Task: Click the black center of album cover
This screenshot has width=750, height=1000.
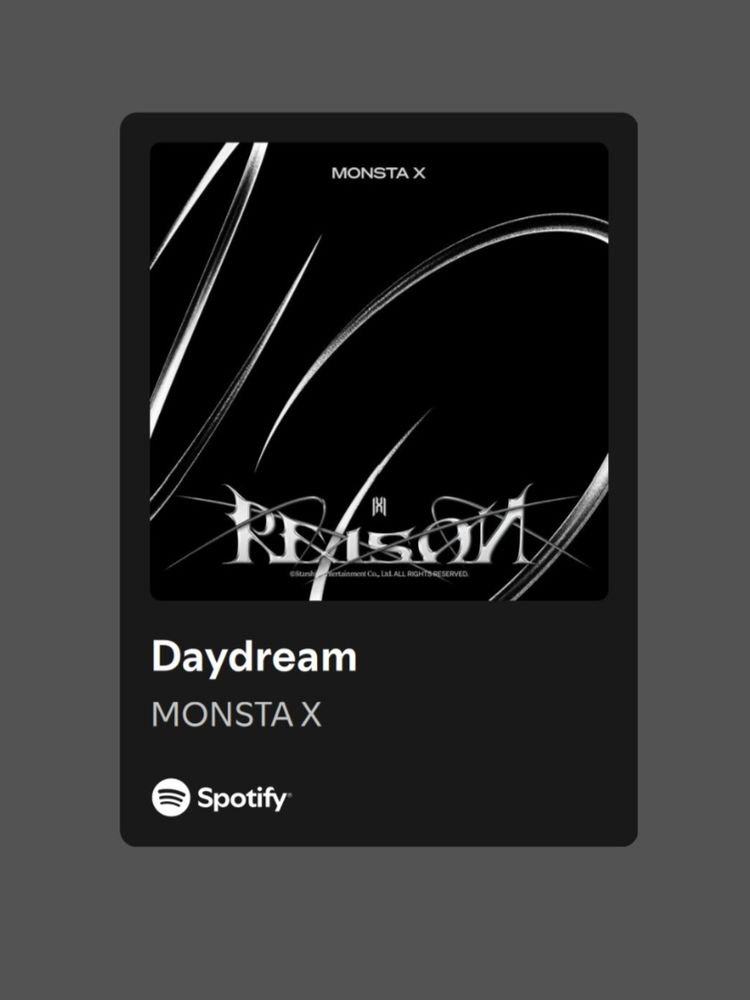Action: click(x=459, y=357)
